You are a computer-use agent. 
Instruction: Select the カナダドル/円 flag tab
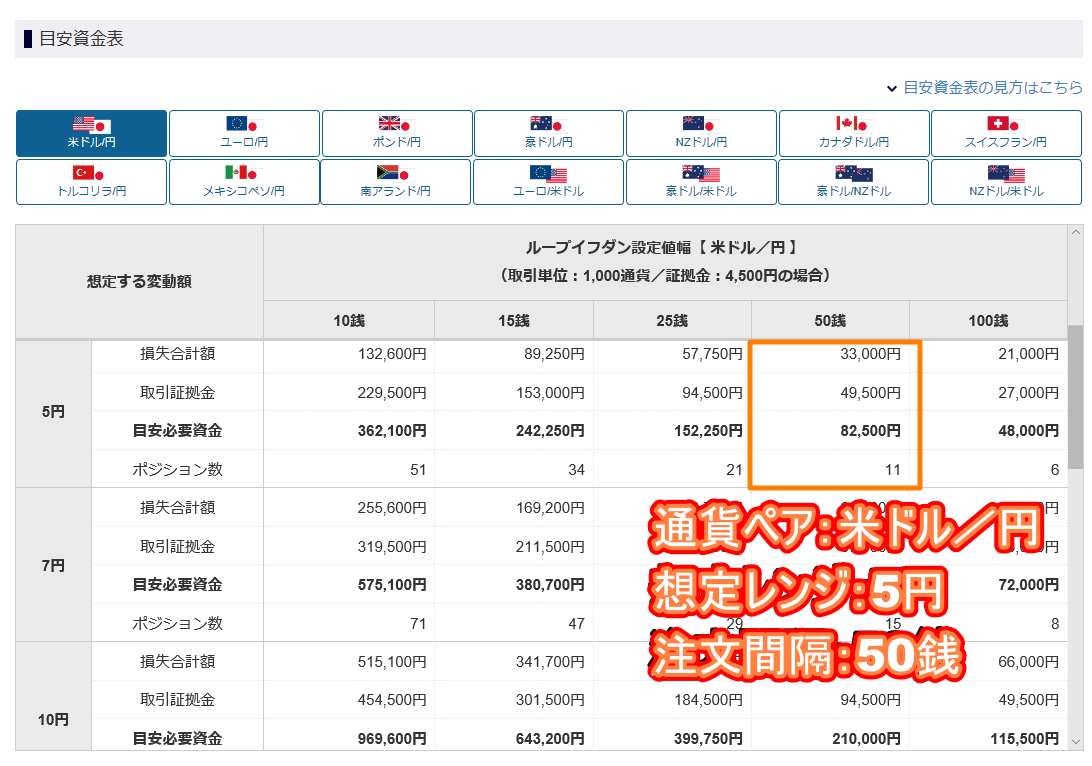click(854, 133)
